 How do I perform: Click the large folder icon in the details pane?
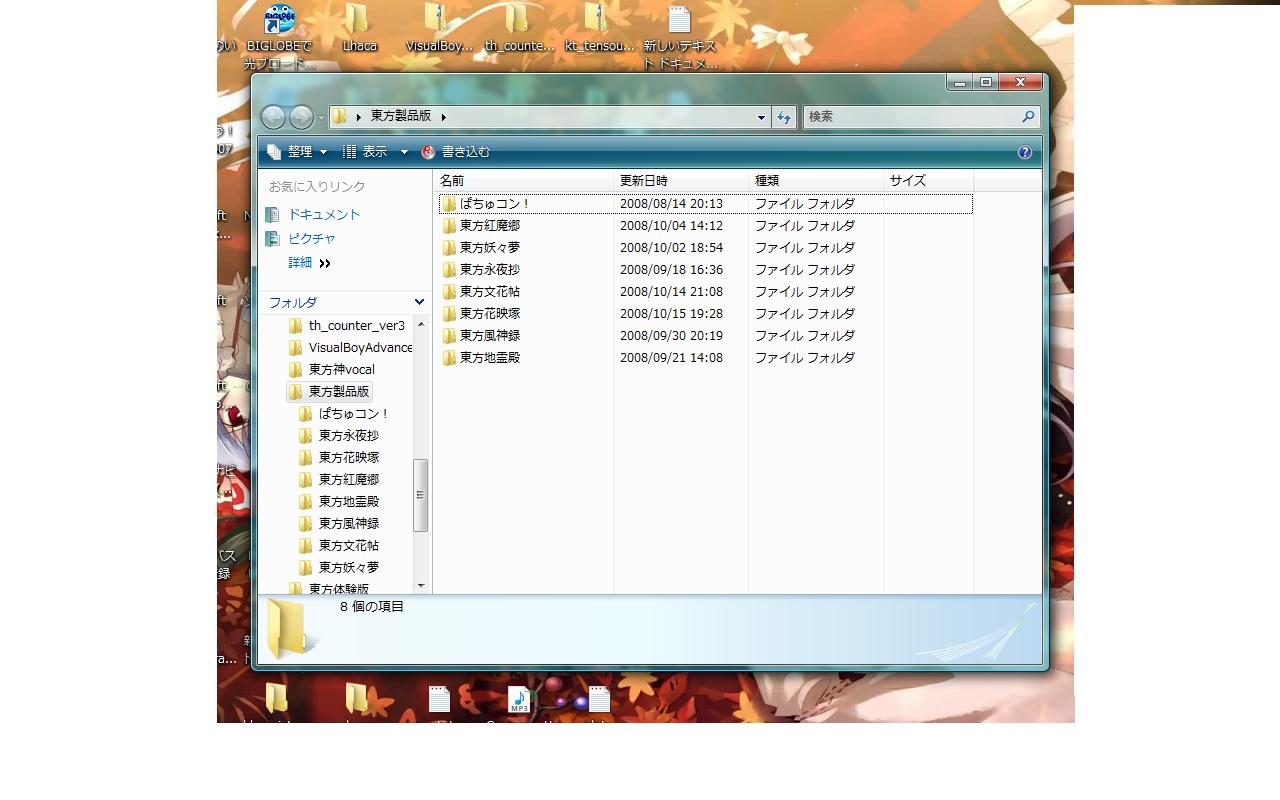pos(293,629)
